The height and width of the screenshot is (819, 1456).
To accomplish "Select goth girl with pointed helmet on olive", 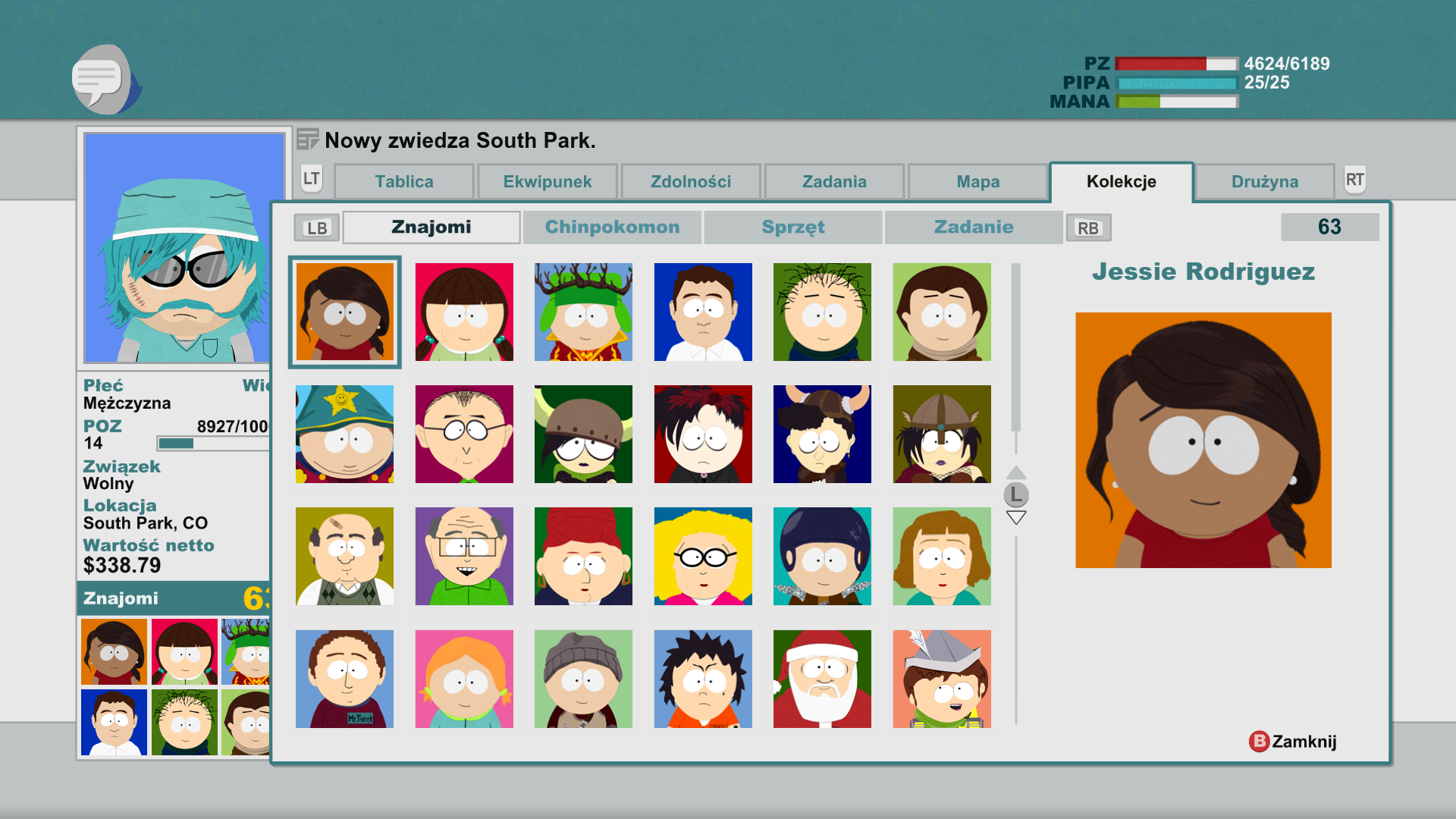I will [942, 434].
